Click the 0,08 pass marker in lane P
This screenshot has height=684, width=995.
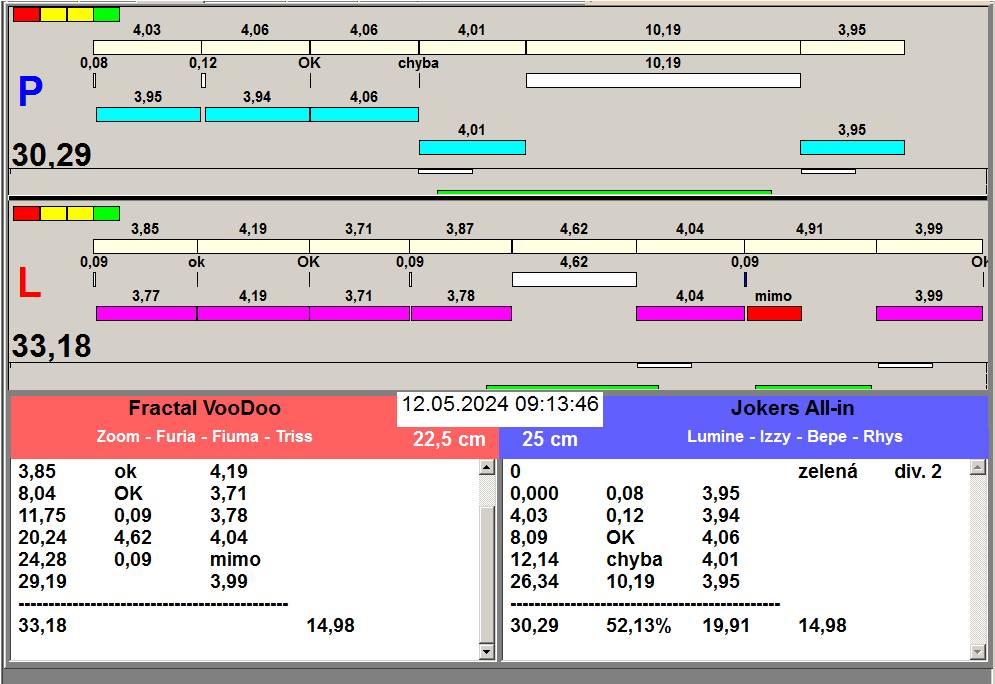pos(95,81)
